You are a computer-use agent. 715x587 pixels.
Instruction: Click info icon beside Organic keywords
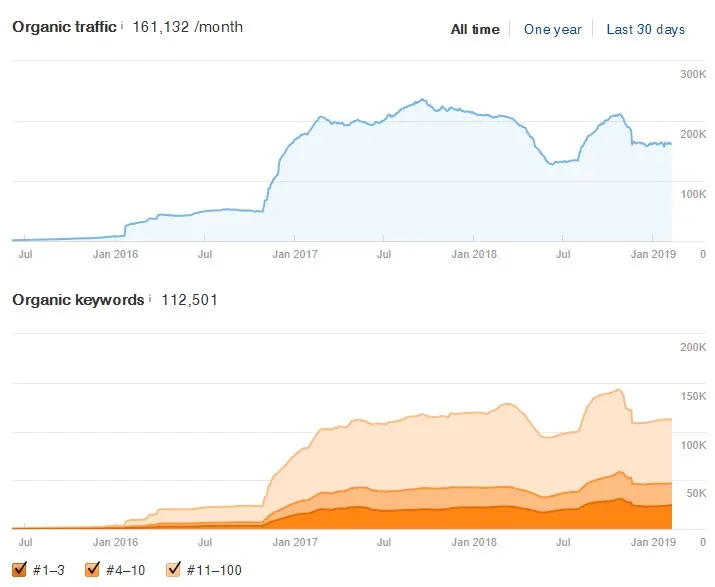150,299
